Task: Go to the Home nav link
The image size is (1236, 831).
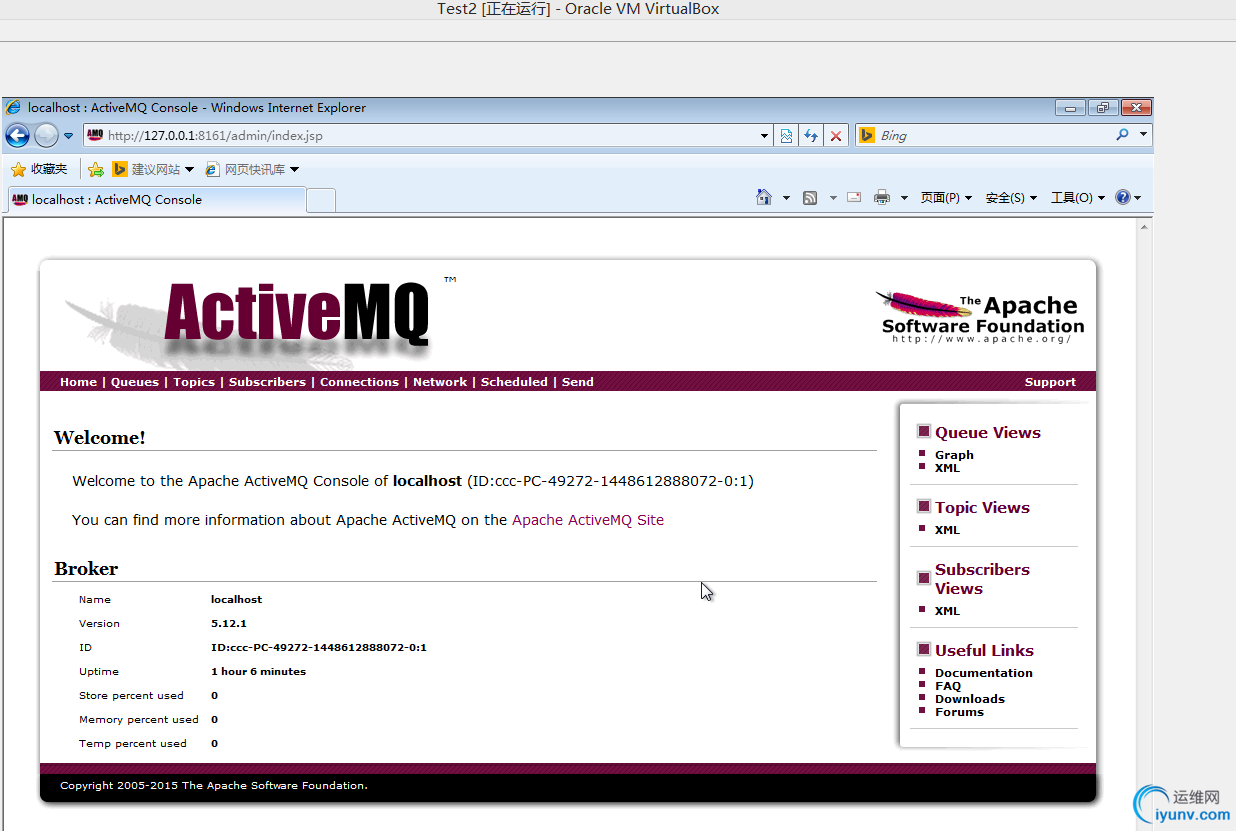Action: 78,382
